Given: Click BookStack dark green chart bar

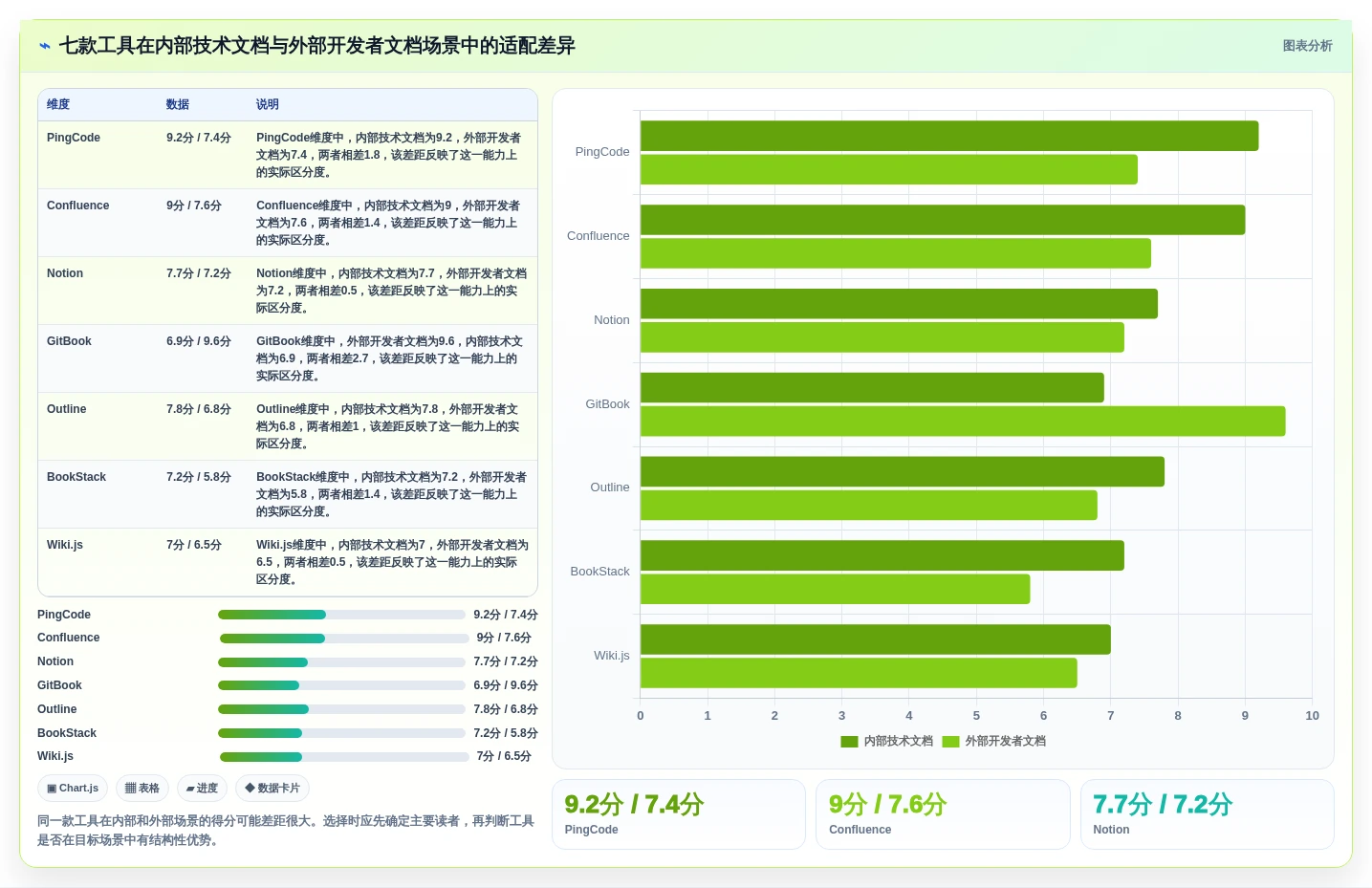Looking at the screenshot, I should coord(882,555).
